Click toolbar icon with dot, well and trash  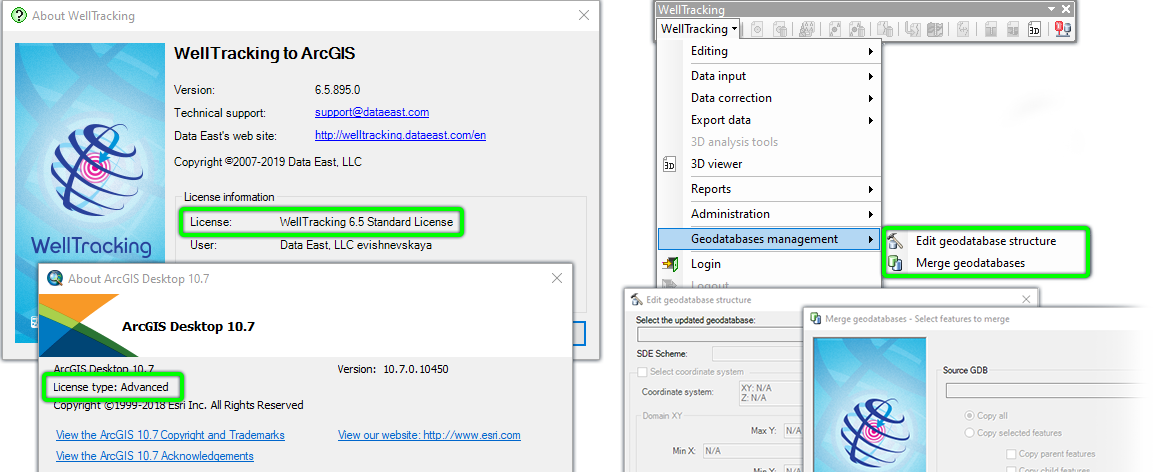857,29
